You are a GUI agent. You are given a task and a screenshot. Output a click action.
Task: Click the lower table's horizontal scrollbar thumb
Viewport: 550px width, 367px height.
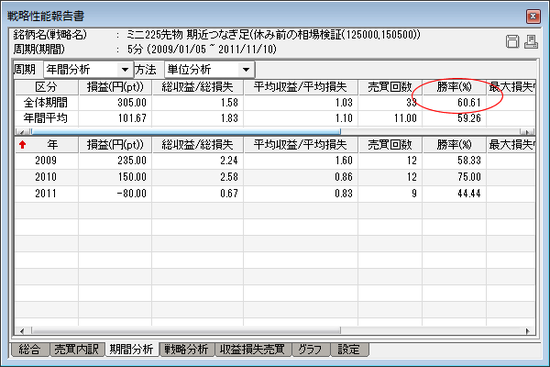point(186,330)
